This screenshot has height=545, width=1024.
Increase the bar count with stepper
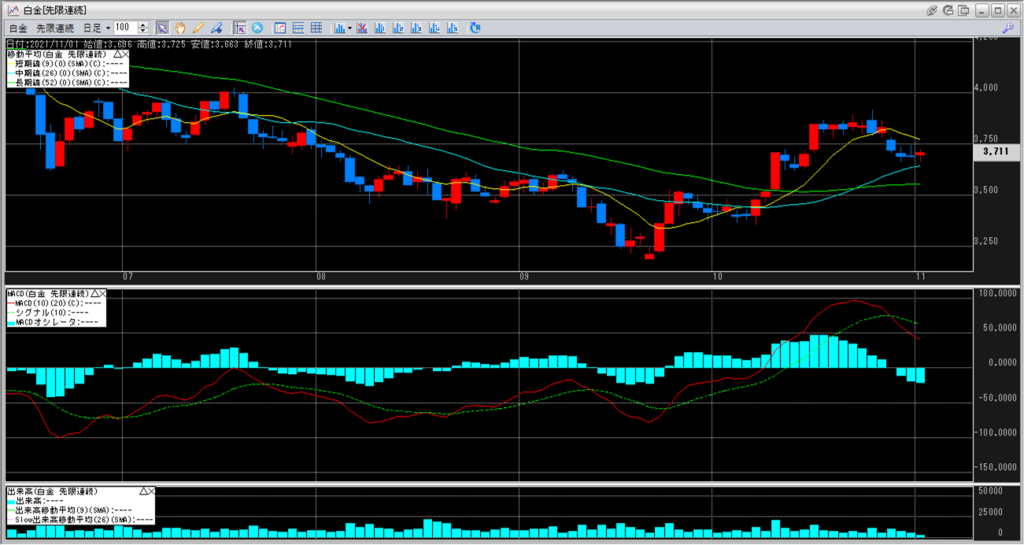[145, 24]
